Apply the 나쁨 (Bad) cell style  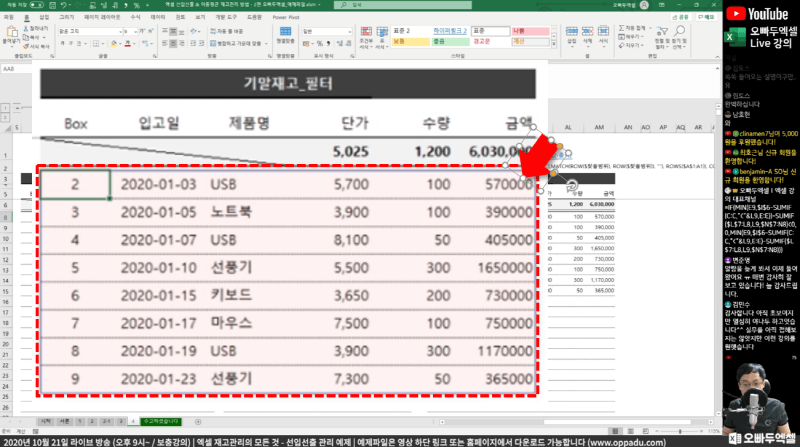tap(530, 31)
